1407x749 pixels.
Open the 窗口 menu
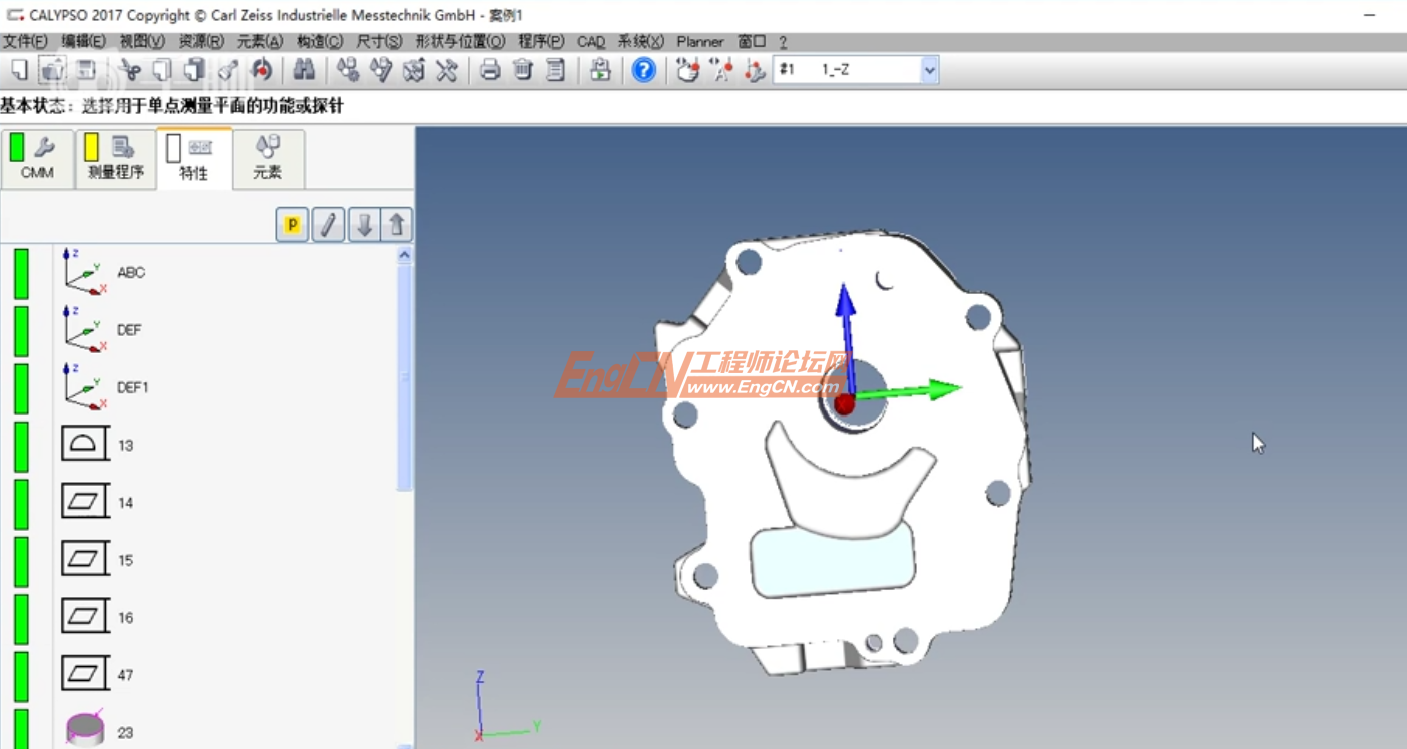point(752,41)
